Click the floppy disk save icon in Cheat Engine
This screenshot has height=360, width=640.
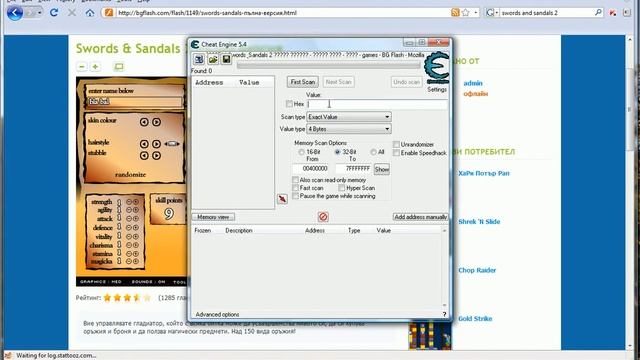tap(226, 60)
